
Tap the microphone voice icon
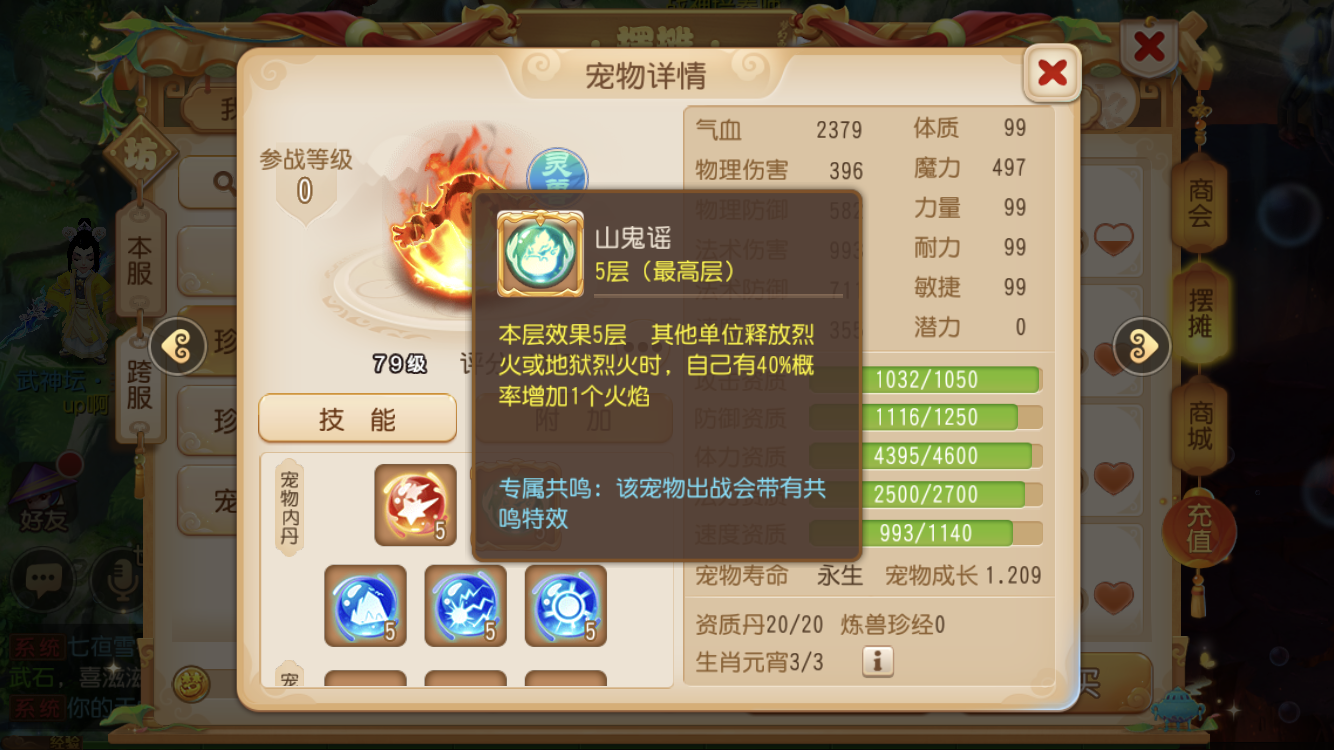click(x=116, y=579)
